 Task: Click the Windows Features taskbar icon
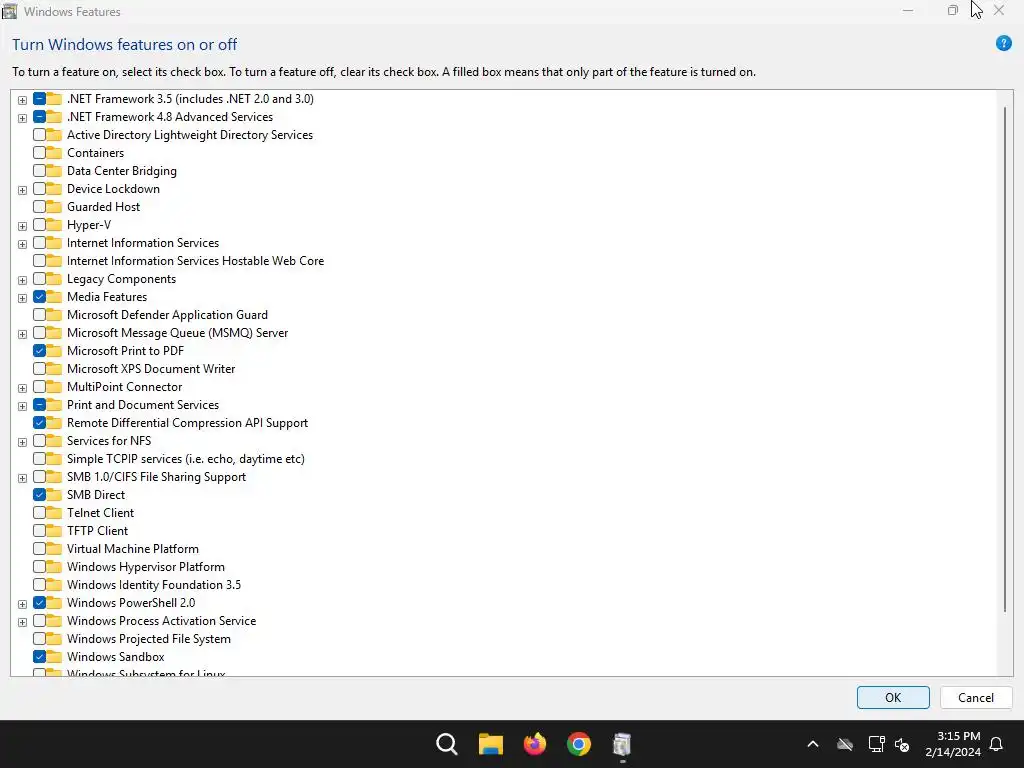[x=622, y=744]
